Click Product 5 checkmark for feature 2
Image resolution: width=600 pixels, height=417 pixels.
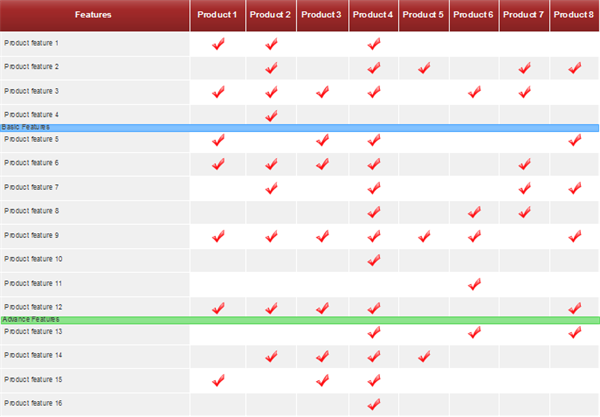424,68
